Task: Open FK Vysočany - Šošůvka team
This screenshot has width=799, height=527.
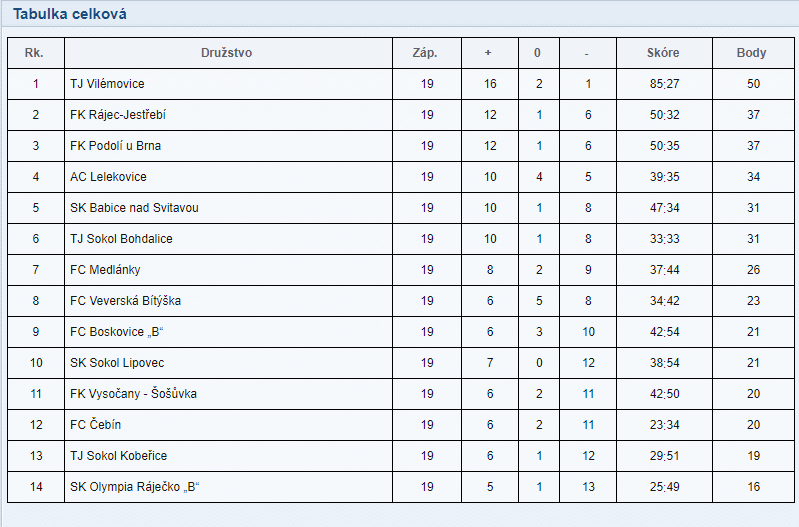Action: pos(133,393)
